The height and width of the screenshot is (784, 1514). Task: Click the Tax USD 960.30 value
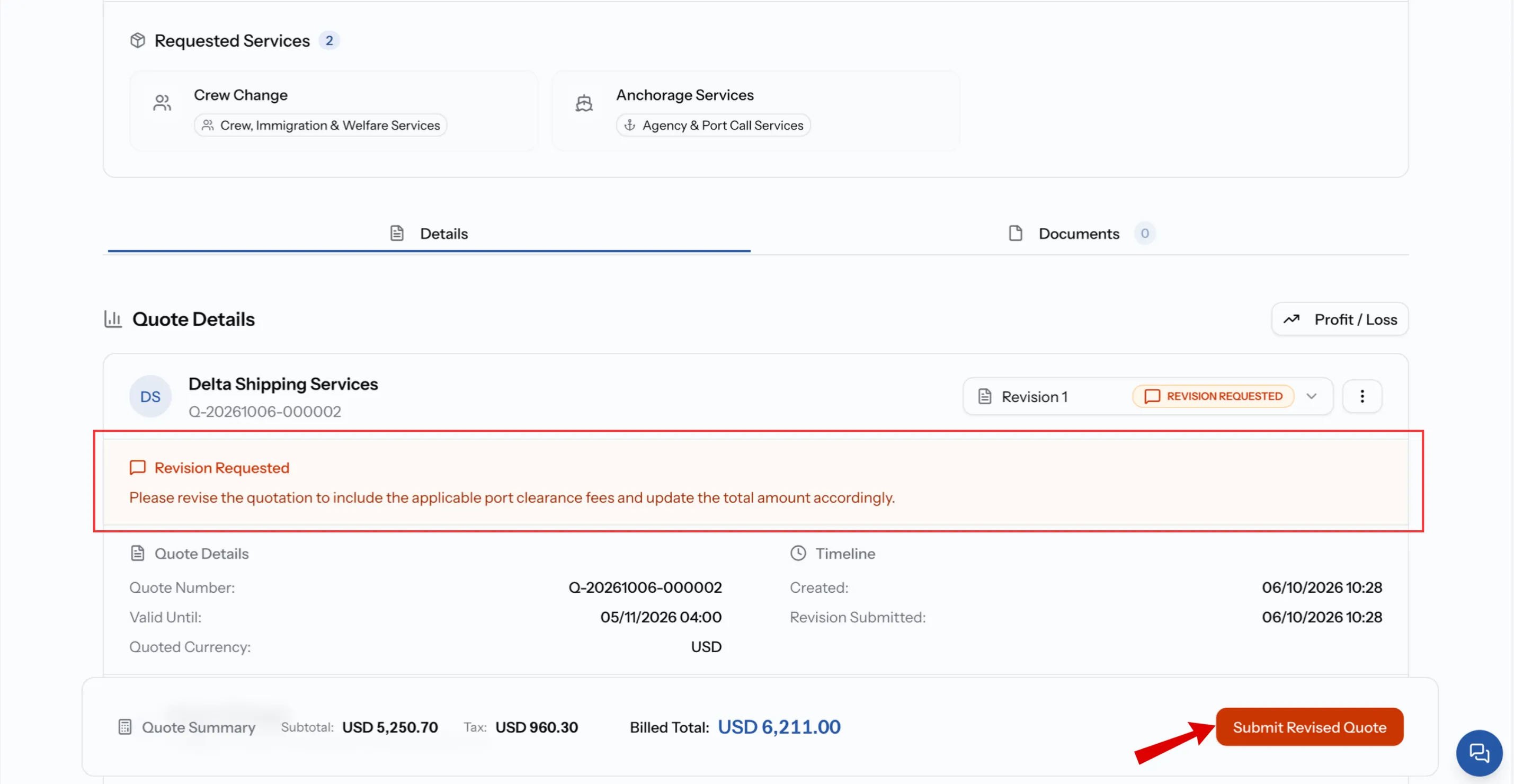click(537, 727)
